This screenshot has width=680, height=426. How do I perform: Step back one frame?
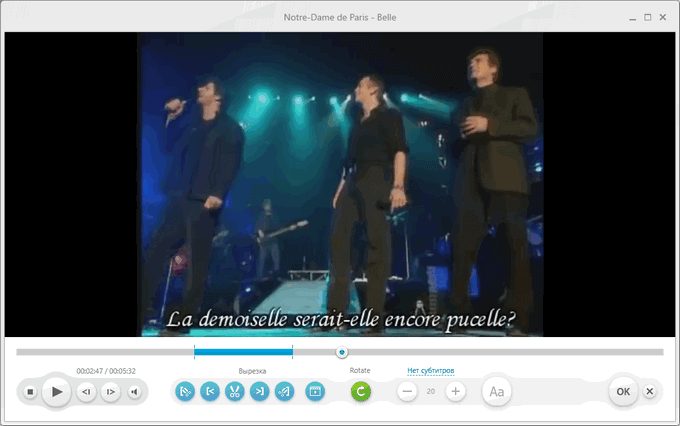click(x=86, y=392)
